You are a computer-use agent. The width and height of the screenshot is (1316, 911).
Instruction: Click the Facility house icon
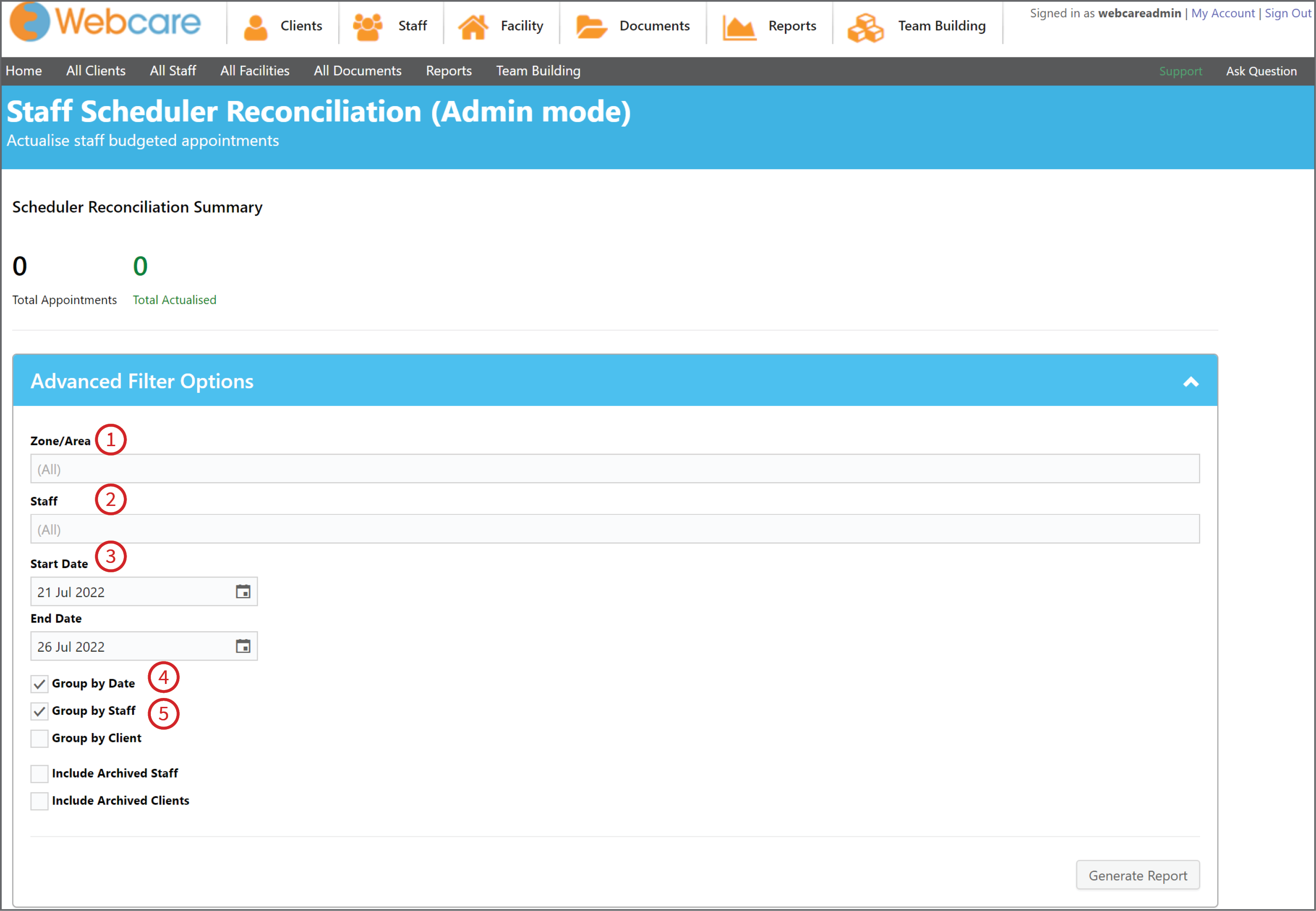(x=473, y=27)
